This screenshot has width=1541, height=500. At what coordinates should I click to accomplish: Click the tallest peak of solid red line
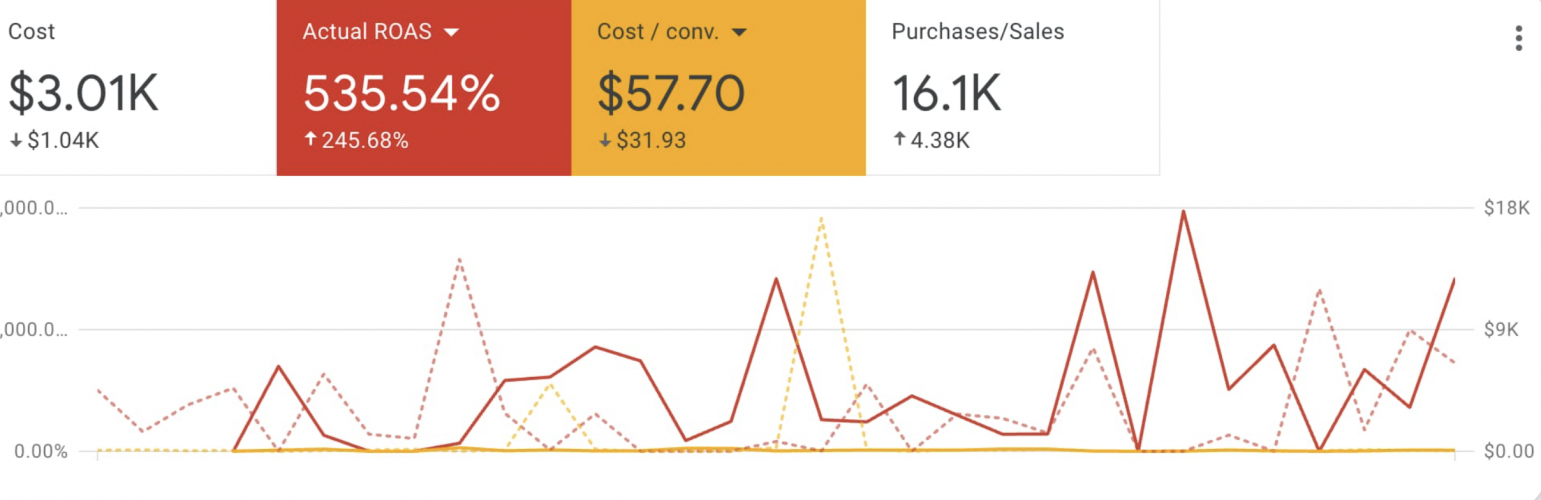(x=1183, y=211)
